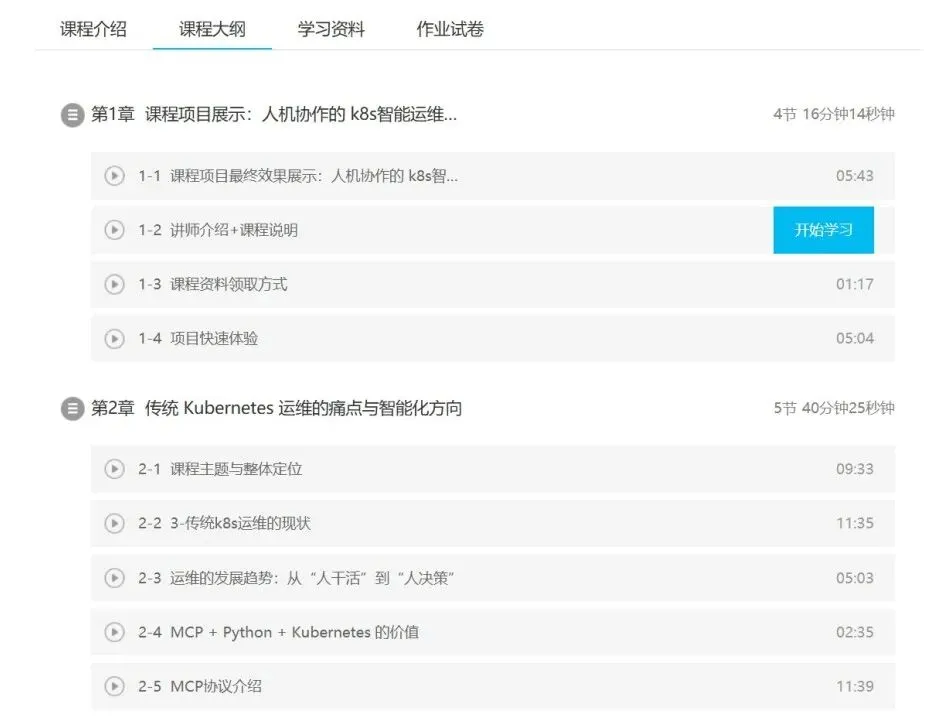The width and height of the screenshot is (929, 721).
Task: Click chapter 2 summary 5节 40分钟25秒钟
Action: (834, 408)
